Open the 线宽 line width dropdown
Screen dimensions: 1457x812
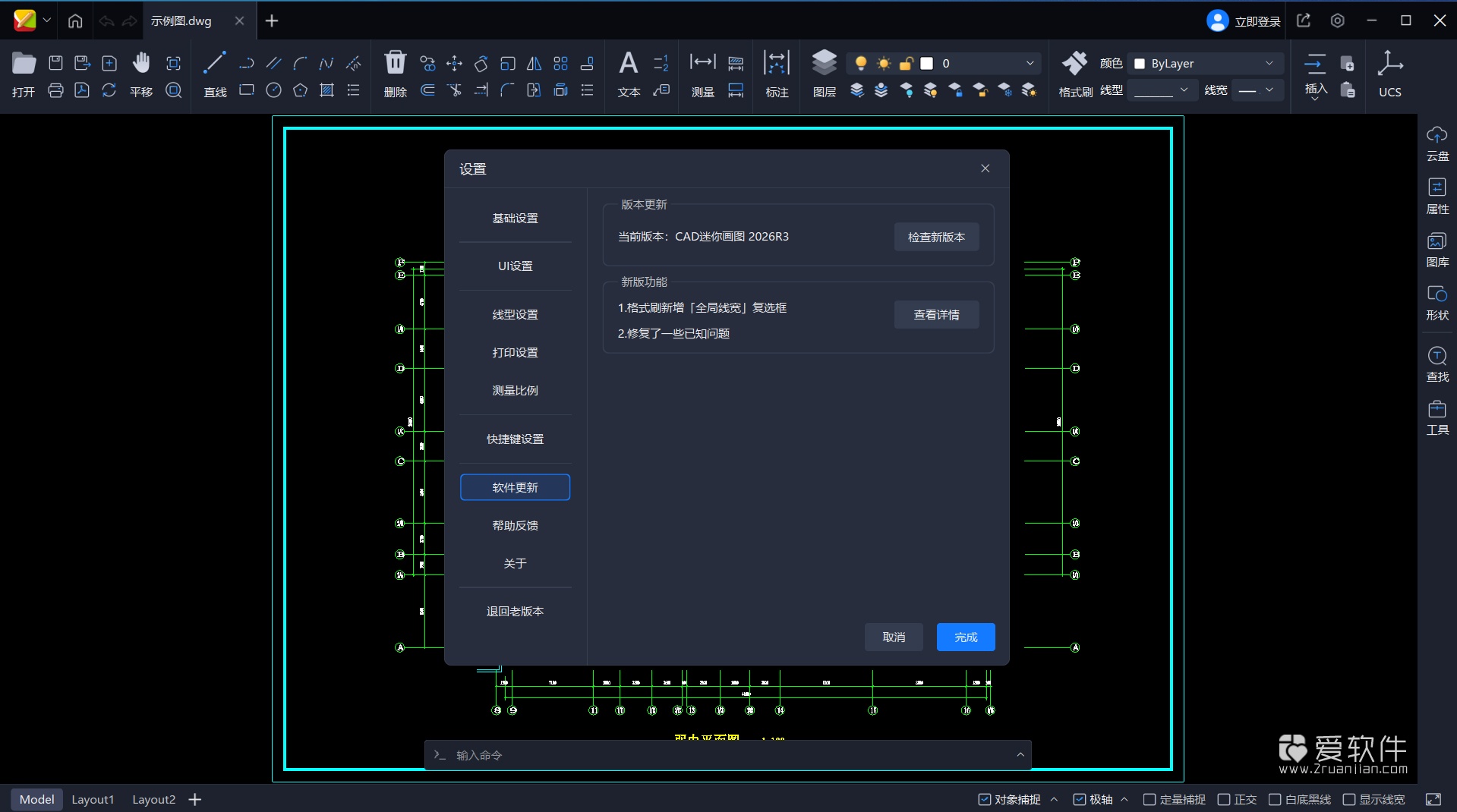pos(1257,90)
